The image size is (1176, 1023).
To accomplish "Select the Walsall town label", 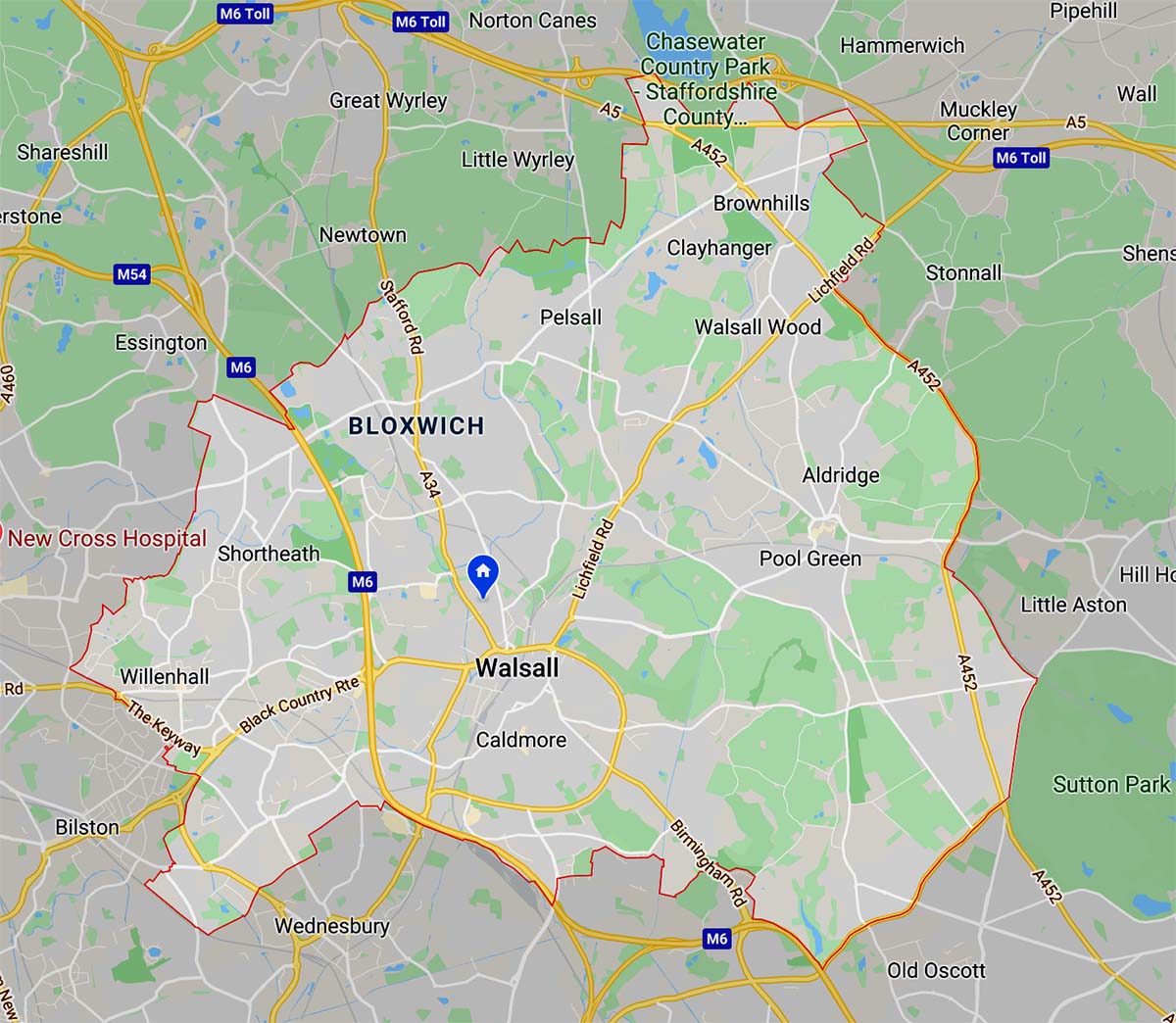I will click(x=516, y=668).
